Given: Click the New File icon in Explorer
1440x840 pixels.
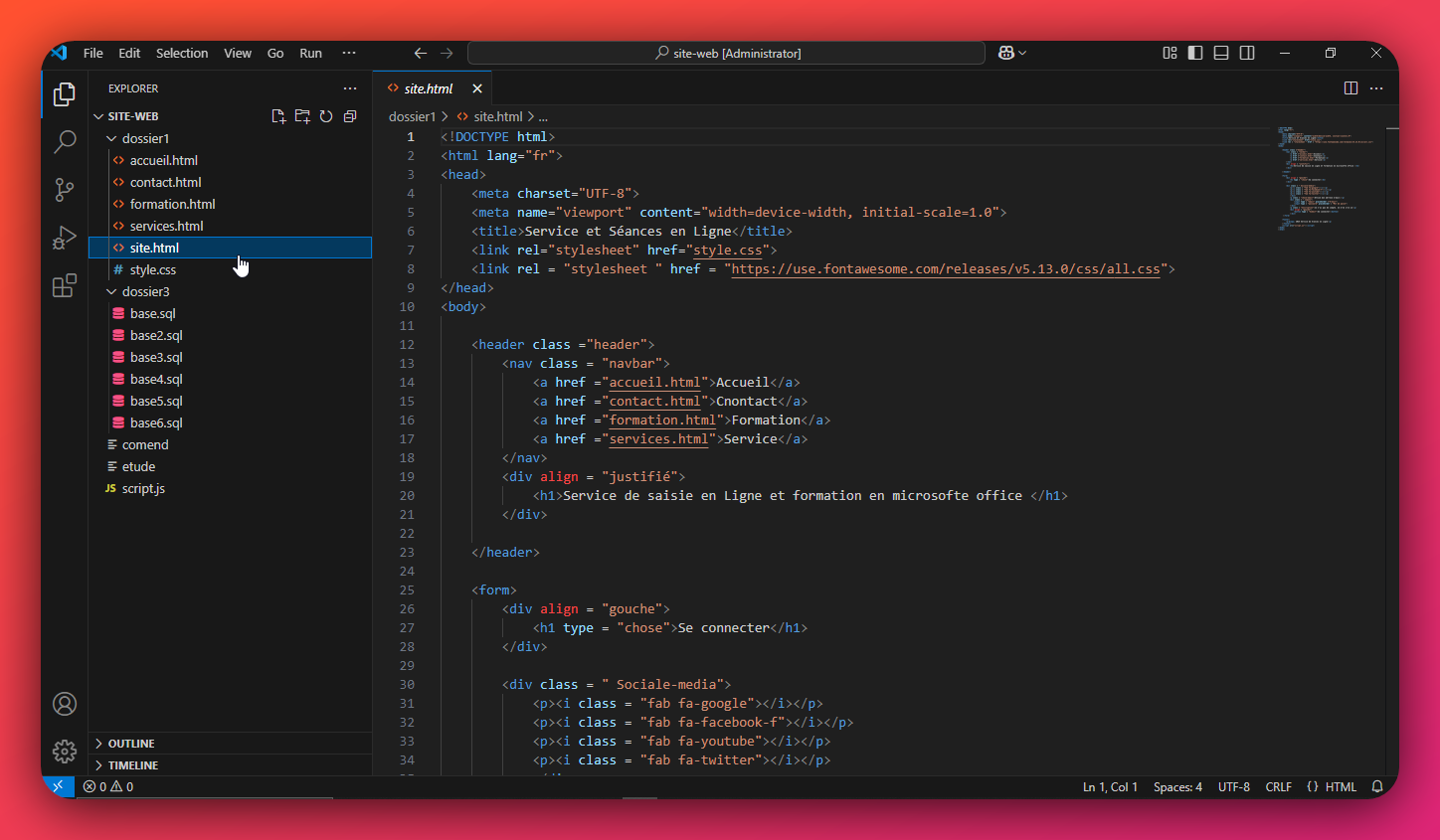Looking at the screenshot, I should coord(278,116).
